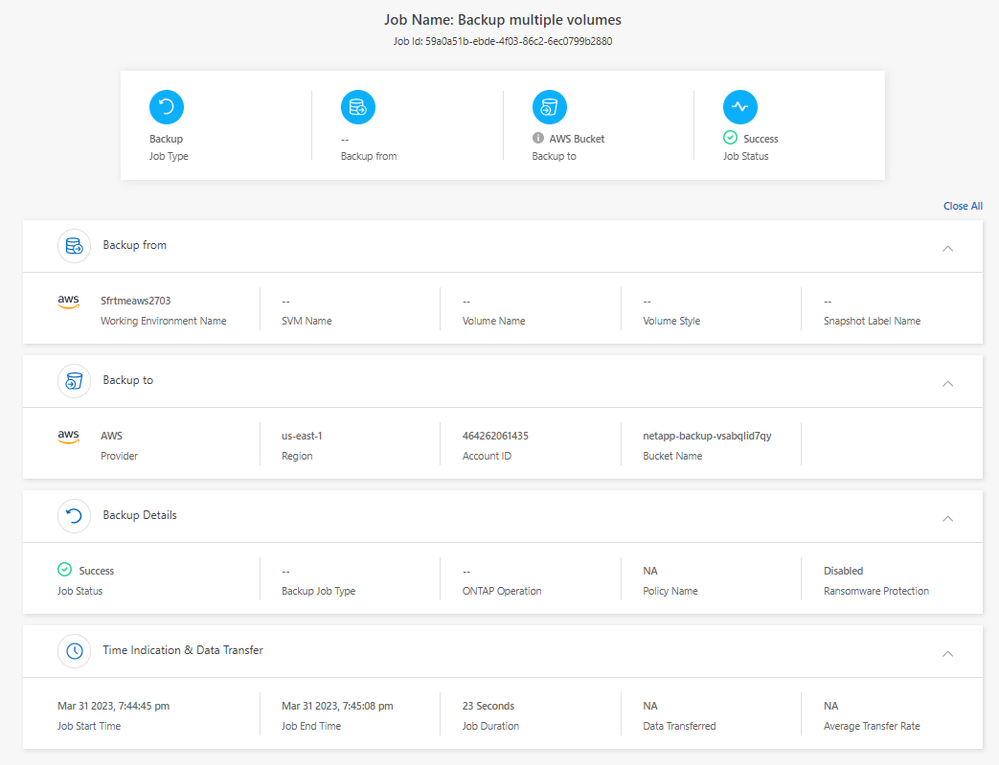Click the Job Id text under the title
Viewport: 999px width, 765px height.
502,41
